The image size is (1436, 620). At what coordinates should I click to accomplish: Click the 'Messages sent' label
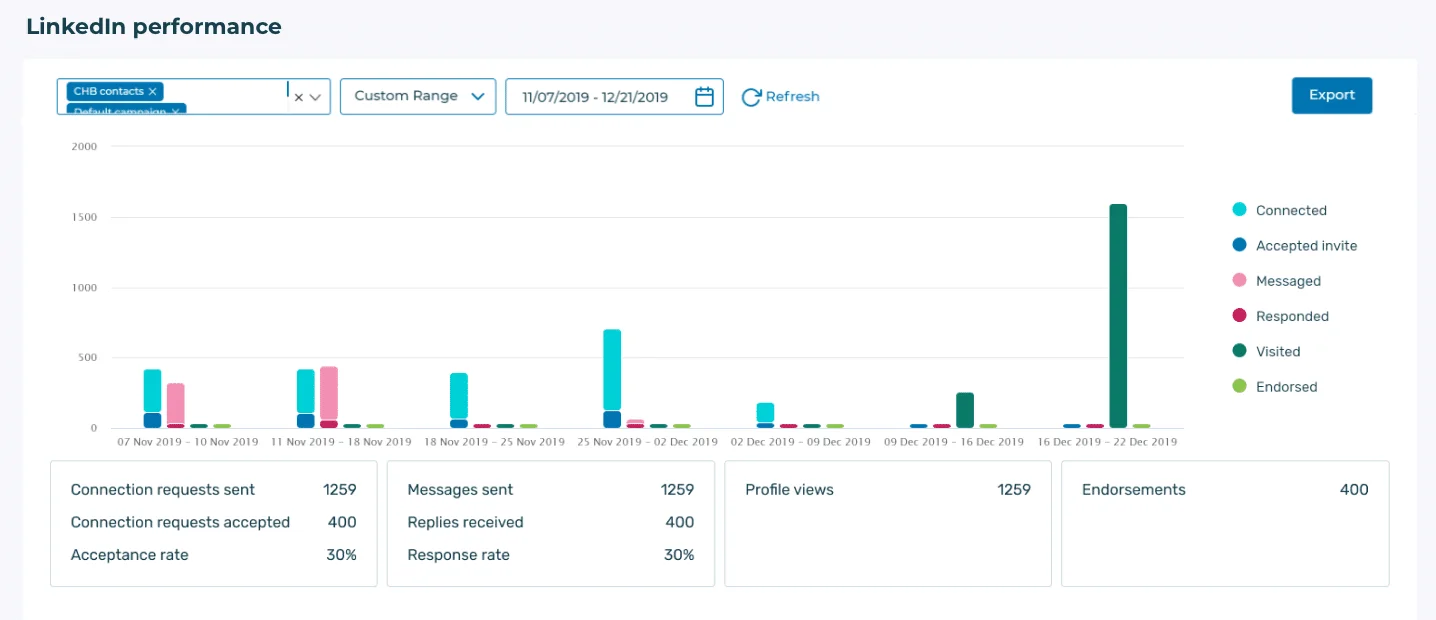[x=460, y=490]
